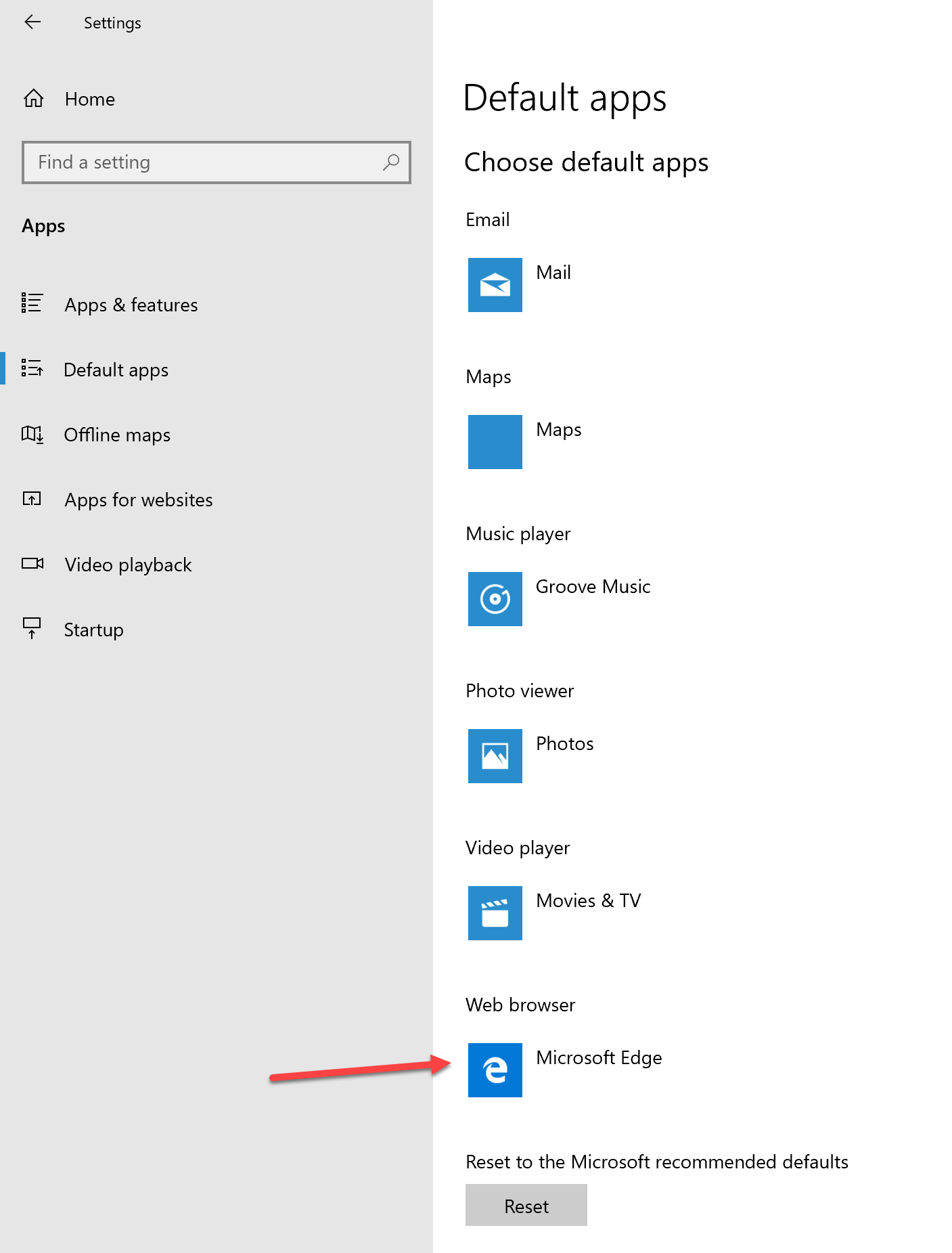Click the Groove Music tile icon
952x1253 pixels.
495,599
